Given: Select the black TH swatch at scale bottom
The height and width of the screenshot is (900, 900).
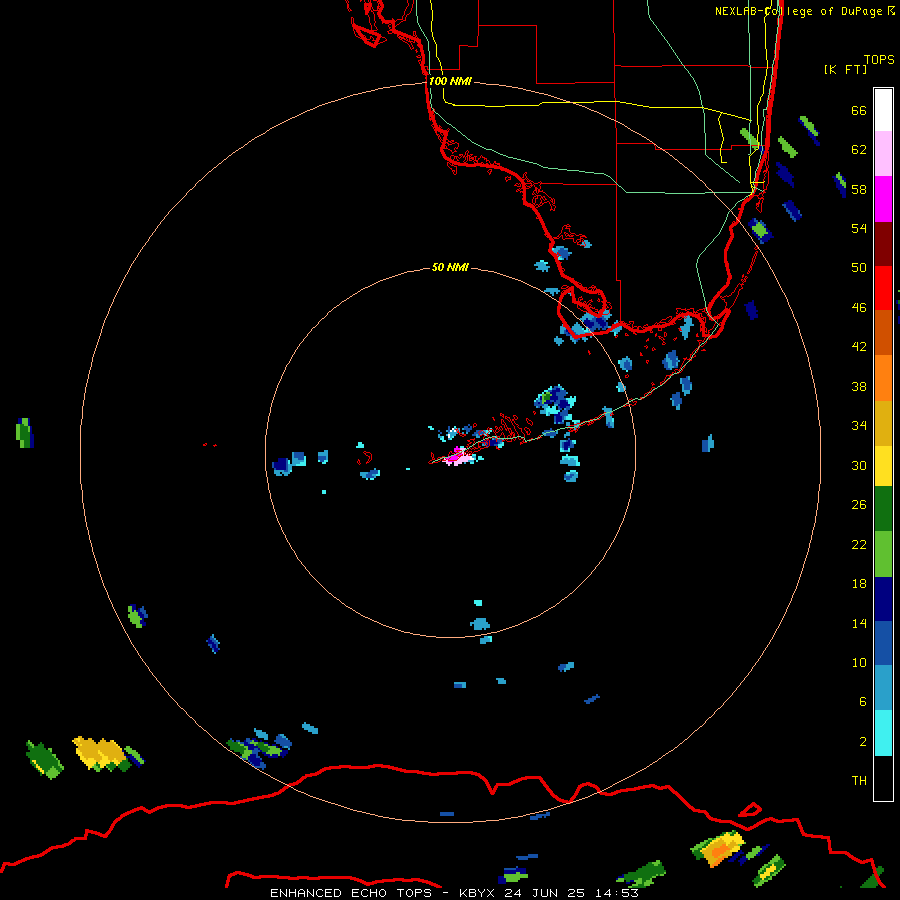Looking at the screenshot, I should [x=883, y=778].
